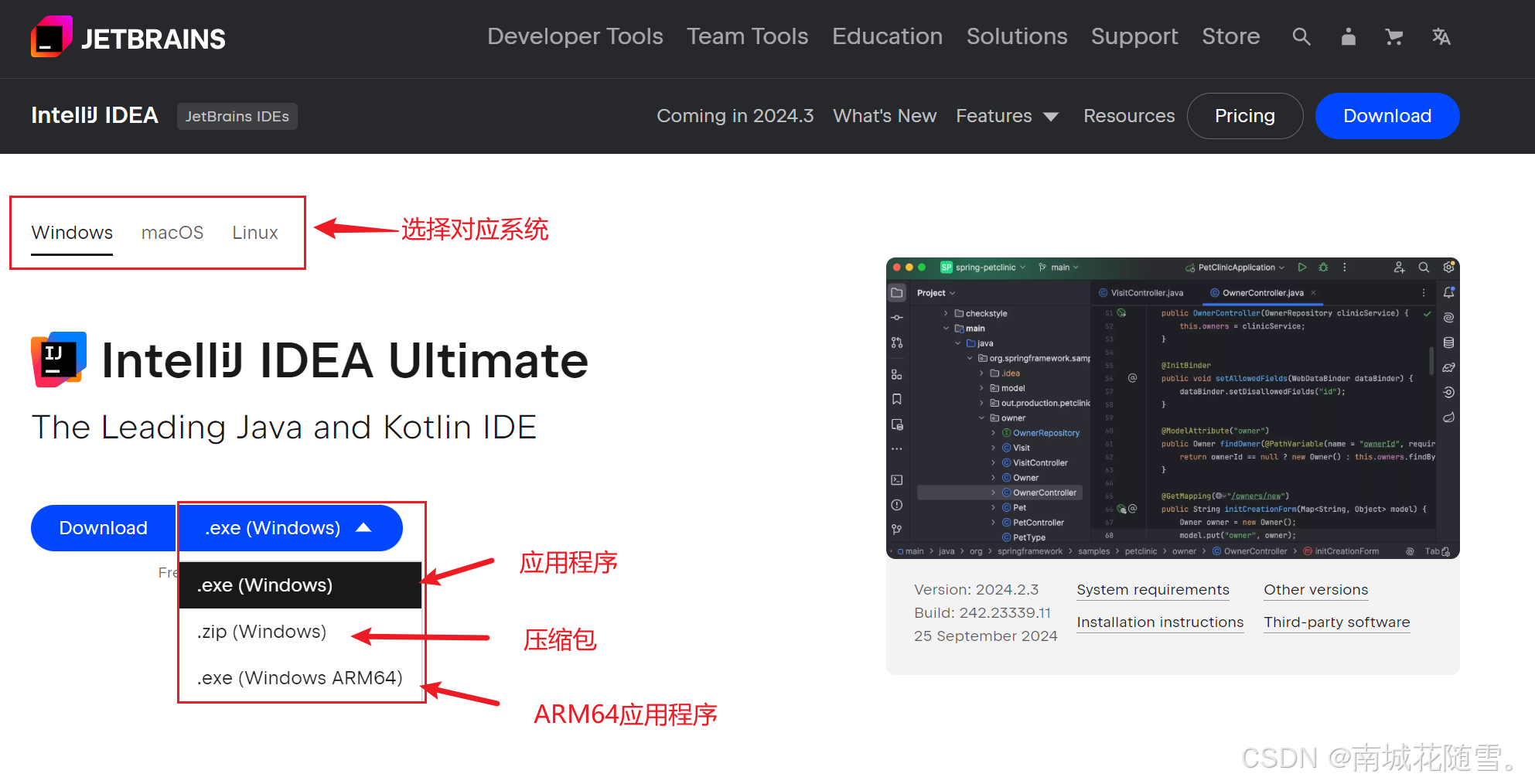The width and height of the screenshot is (1535, 784).
Task: Click the add-user collaboration icon in IDE preview
Action: 1399,268
